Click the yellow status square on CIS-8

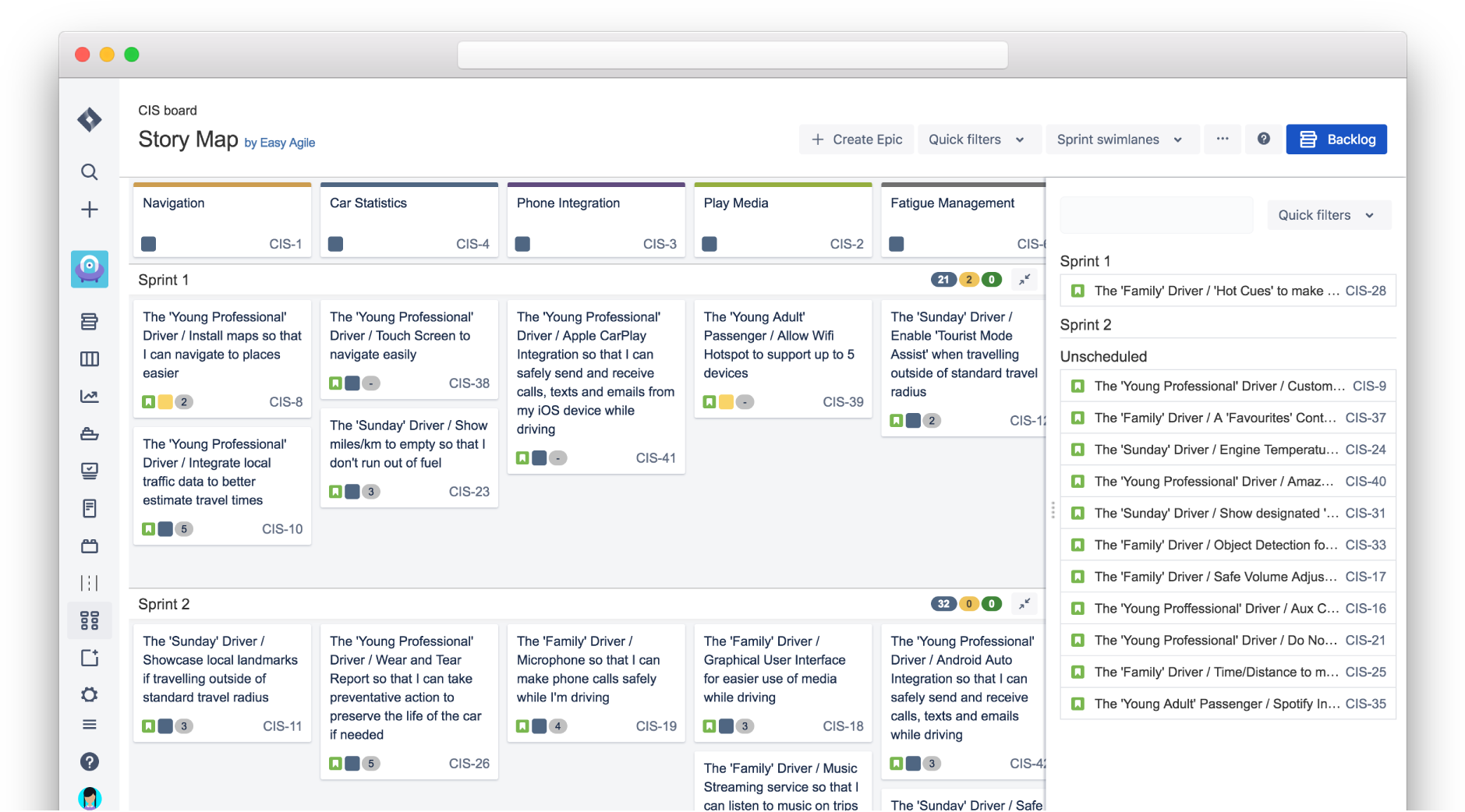[165, 402]
